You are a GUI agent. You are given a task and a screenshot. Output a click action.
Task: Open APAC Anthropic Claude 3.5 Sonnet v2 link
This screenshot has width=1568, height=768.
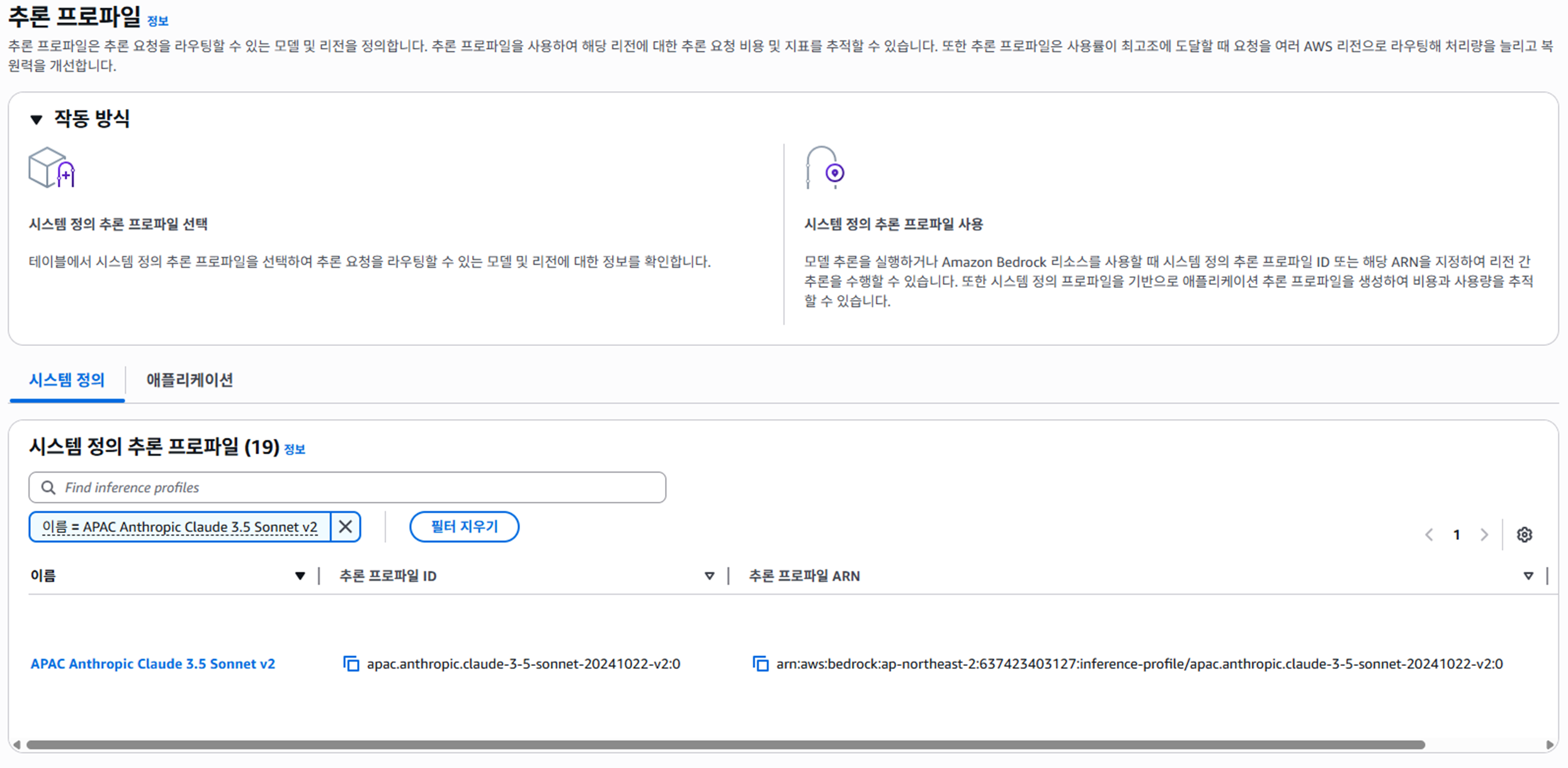tap(153, 663)
